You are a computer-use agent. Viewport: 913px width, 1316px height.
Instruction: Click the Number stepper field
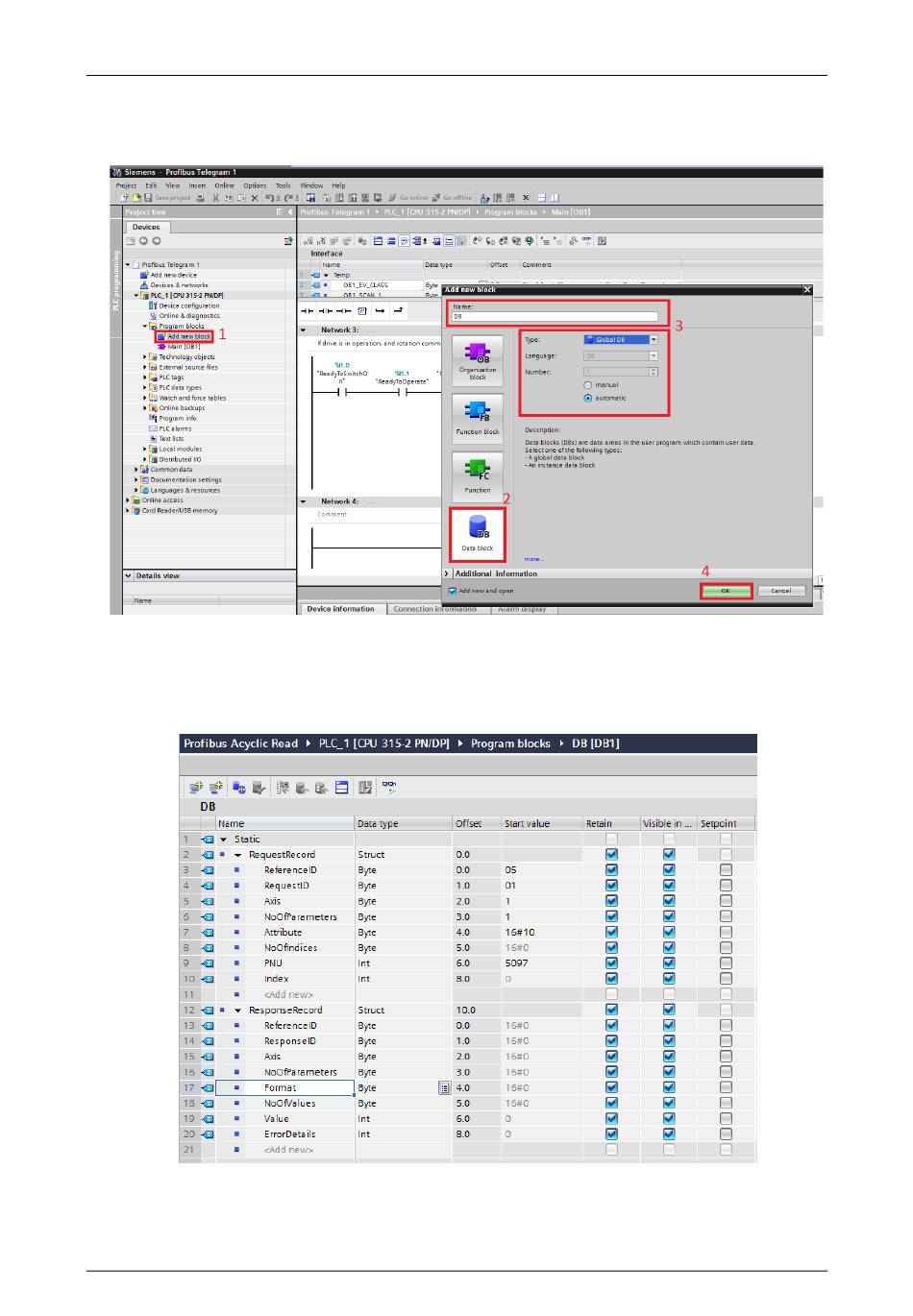point(621,372)
